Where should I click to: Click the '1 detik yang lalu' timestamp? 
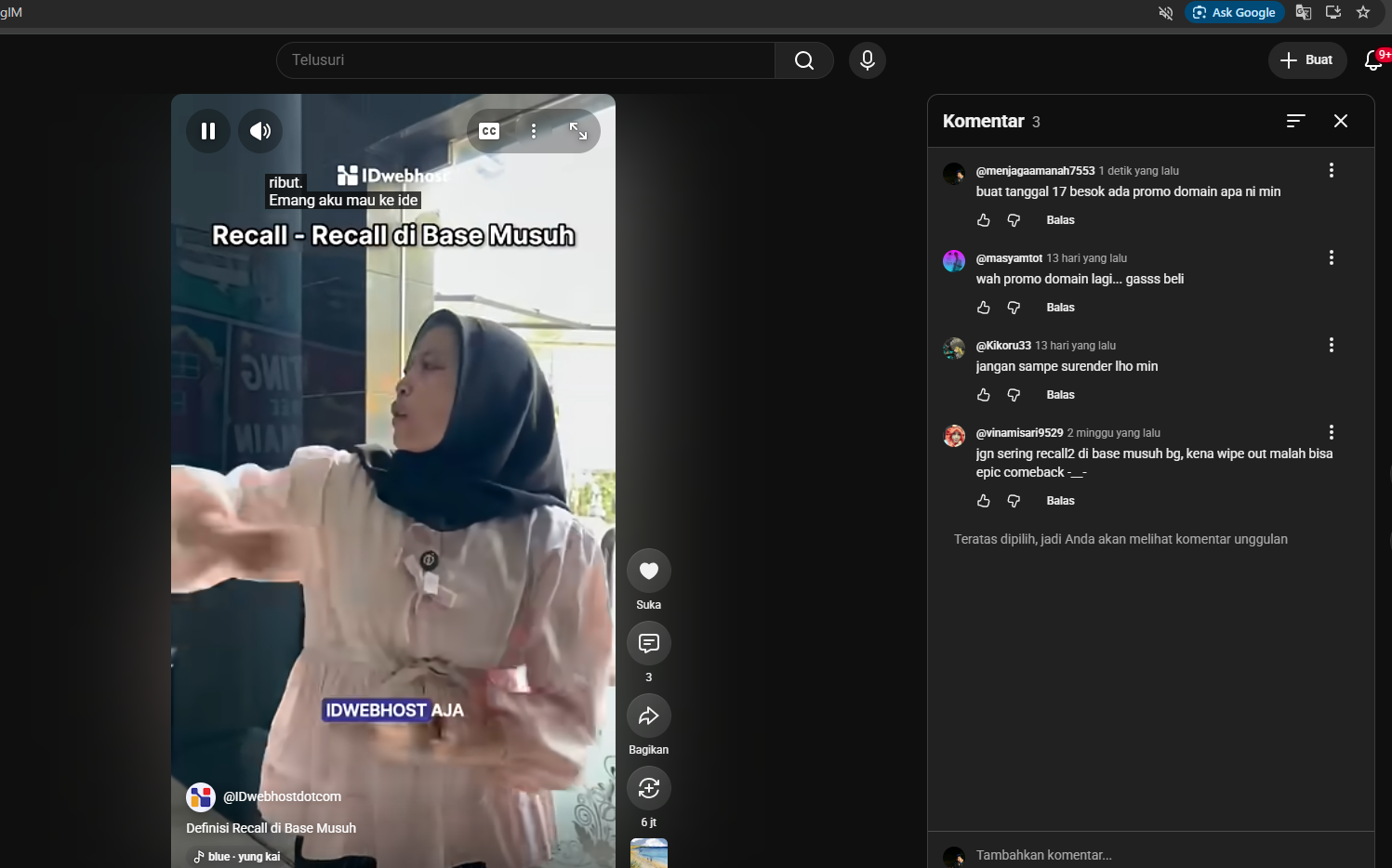point(1139,171)
